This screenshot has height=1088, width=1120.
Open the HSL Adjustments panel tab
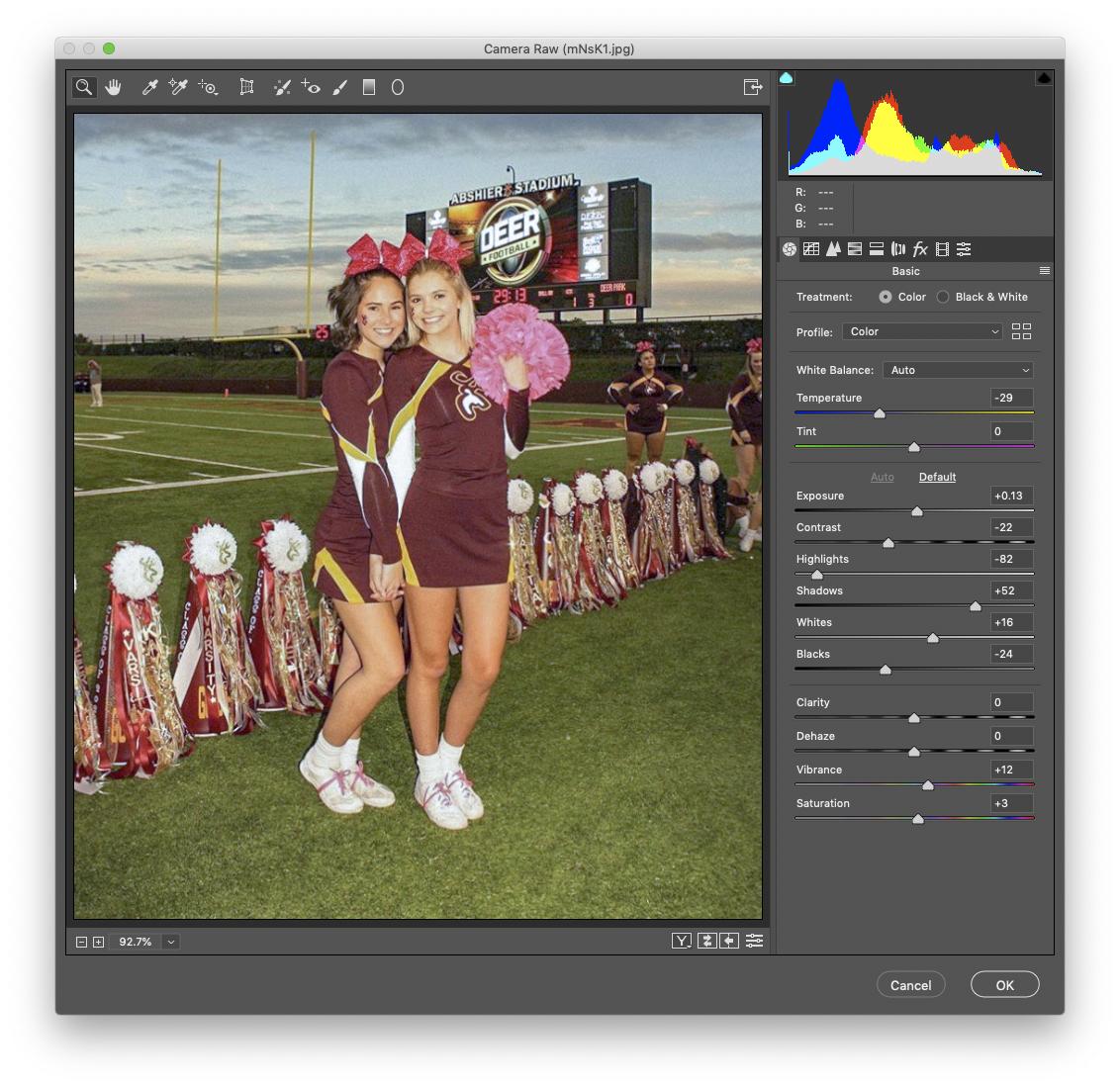point(854,249)
